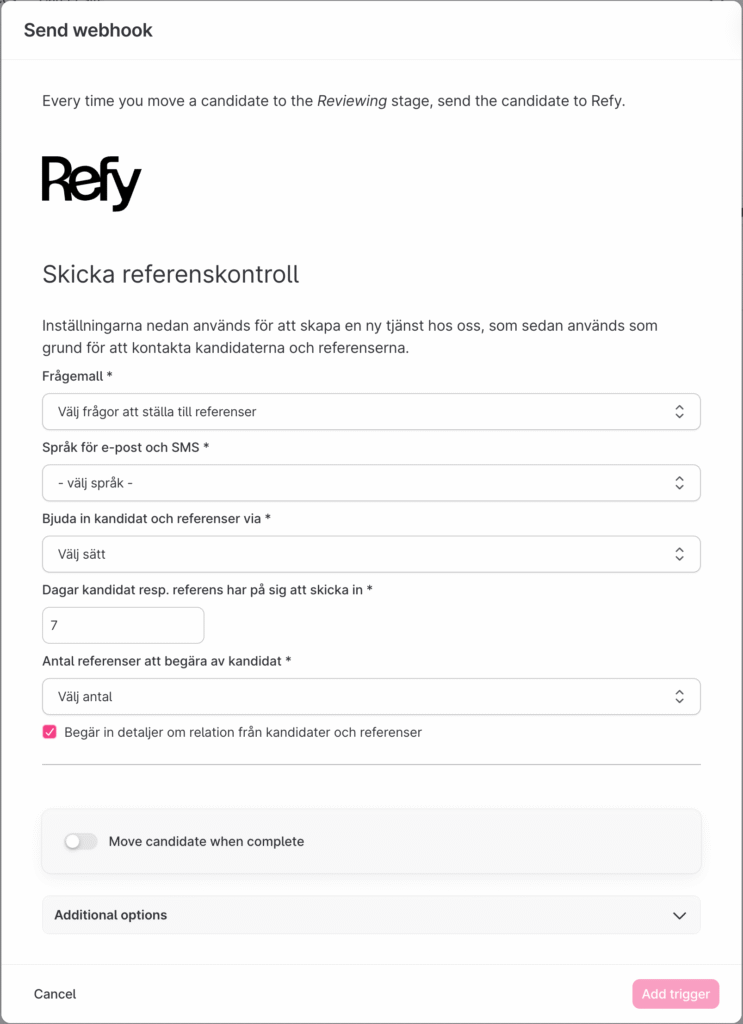Enable the Move candidate when complete switch

(x=80, y=841)
